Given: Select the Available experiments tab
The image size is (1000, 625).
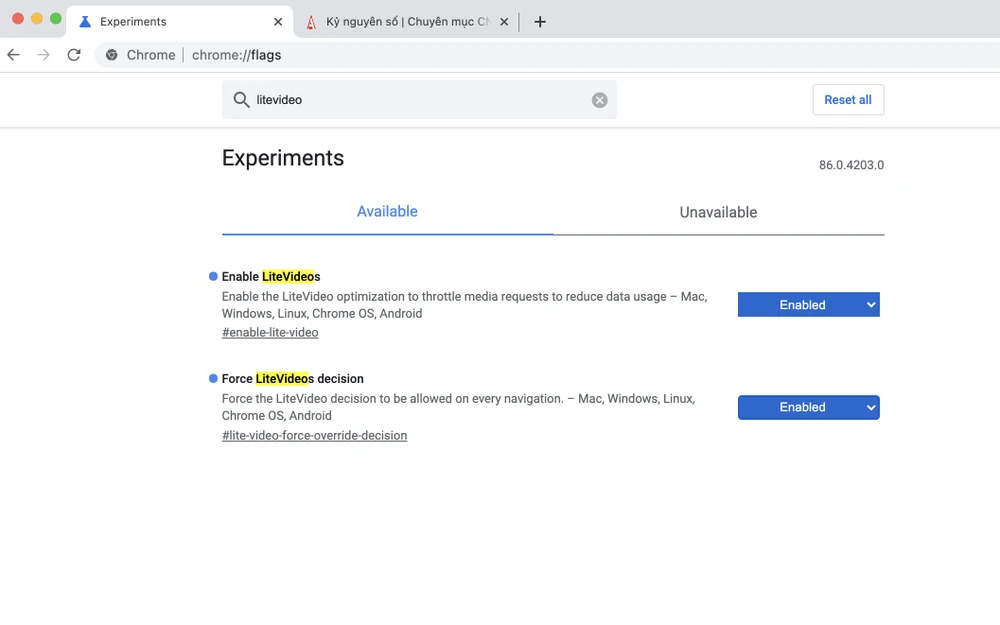Looking at the screenshot, I should [387, 212].
